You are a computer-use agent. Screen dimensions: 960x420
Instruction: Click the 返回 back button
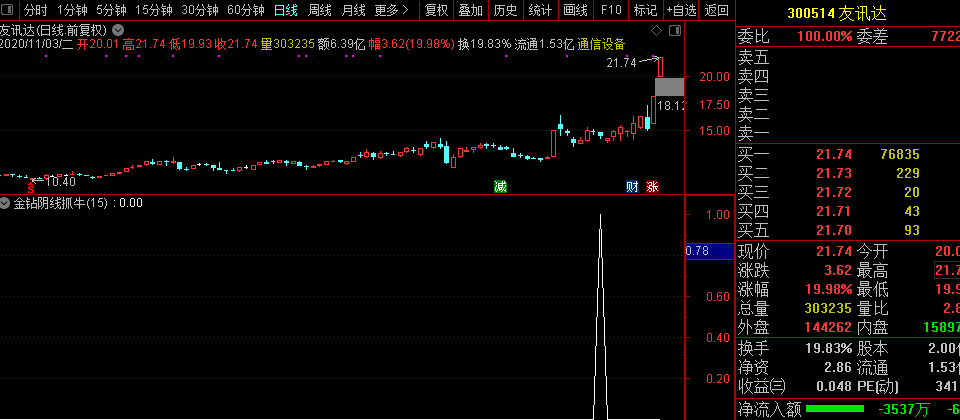717,11
